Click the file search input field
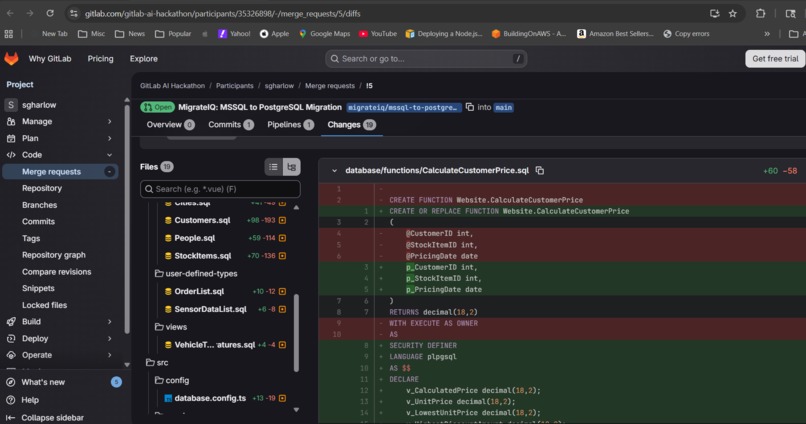The width and height of the screenshot is (806, 424). (x=220, y=189)
